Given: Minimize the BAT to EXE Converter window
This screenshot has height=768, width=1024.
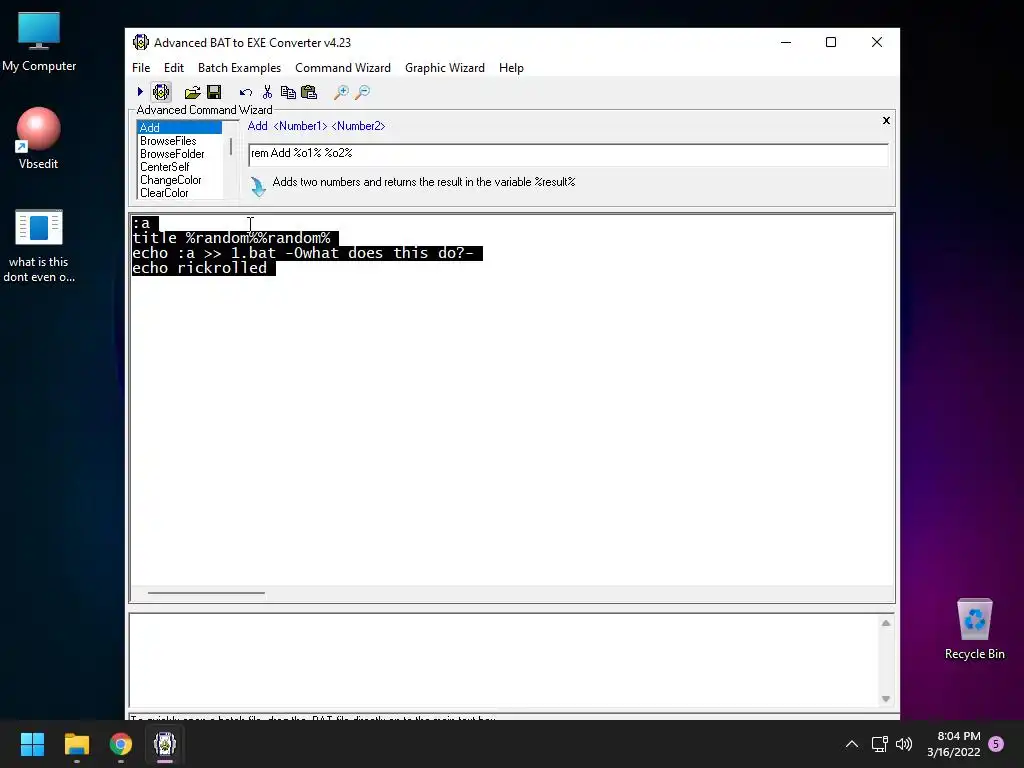Looking at the screenshot, I should pos(786,42).
